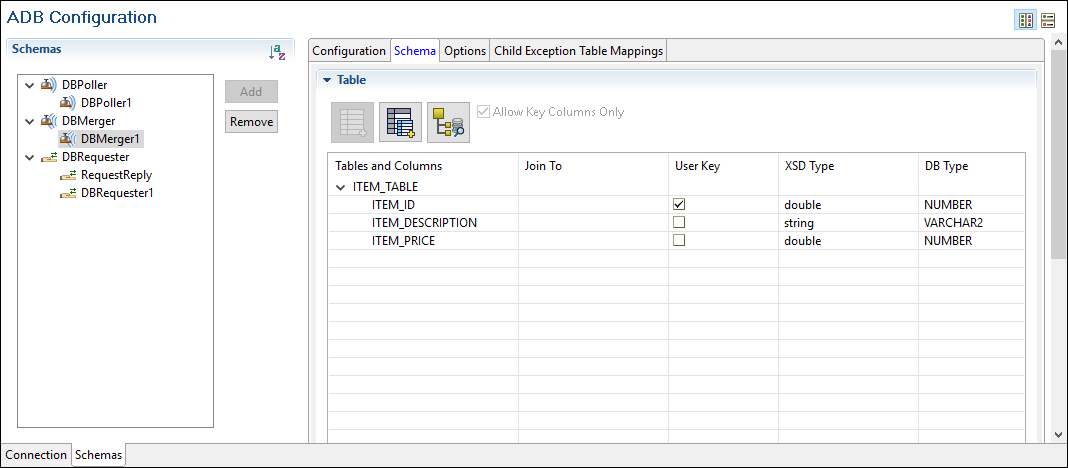Switch to the side-by-side column layout icon
This screenshot has height=468, width=1068.
(1025, 20)
